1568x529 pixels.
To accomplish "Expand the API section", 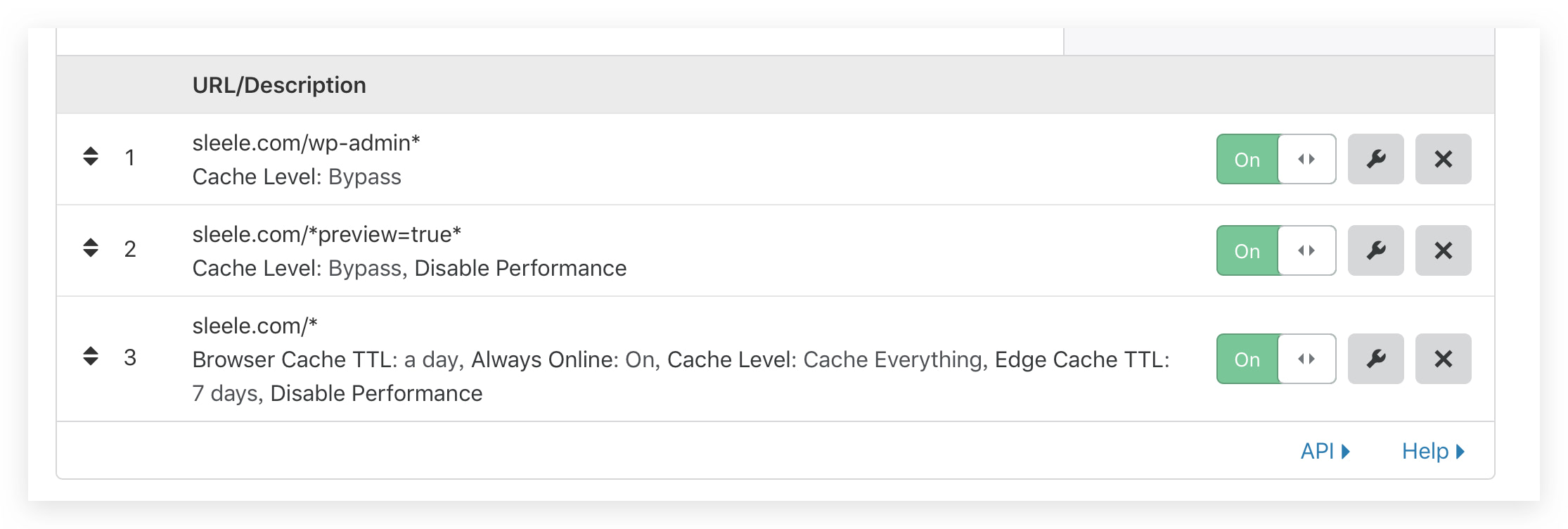I will 1325,451.
